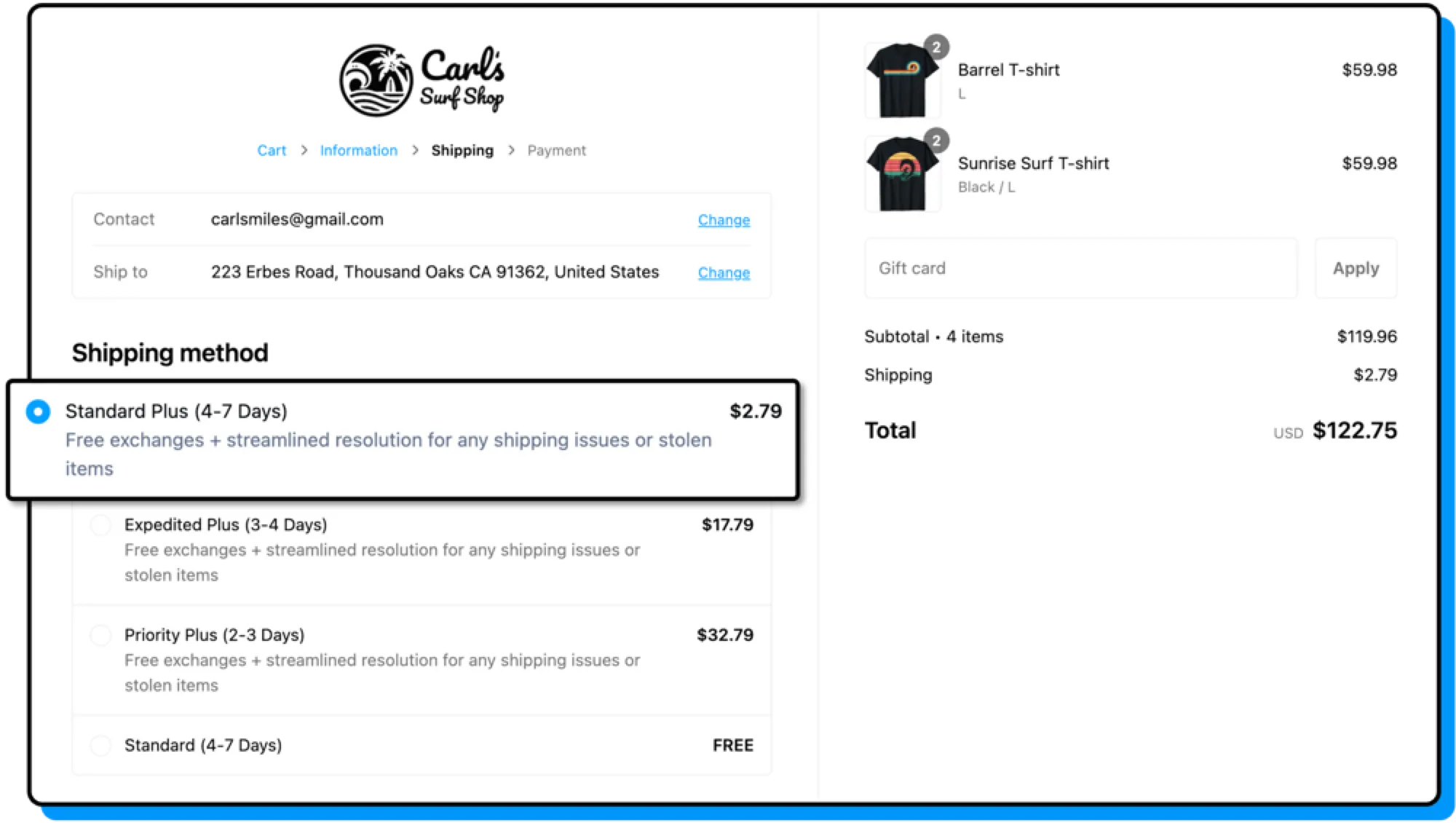The height and width of the screenshot is (823, 1456).
Task: Choose free Standard (4-7 Days) shipping
Action: click(x=100, y=745)
